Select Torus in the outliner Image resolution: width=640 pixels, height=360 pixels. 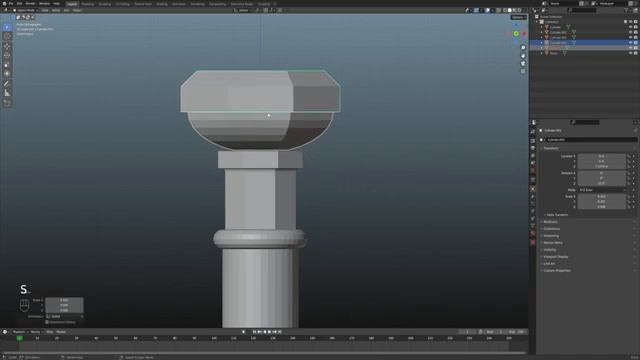coord(553,53)
